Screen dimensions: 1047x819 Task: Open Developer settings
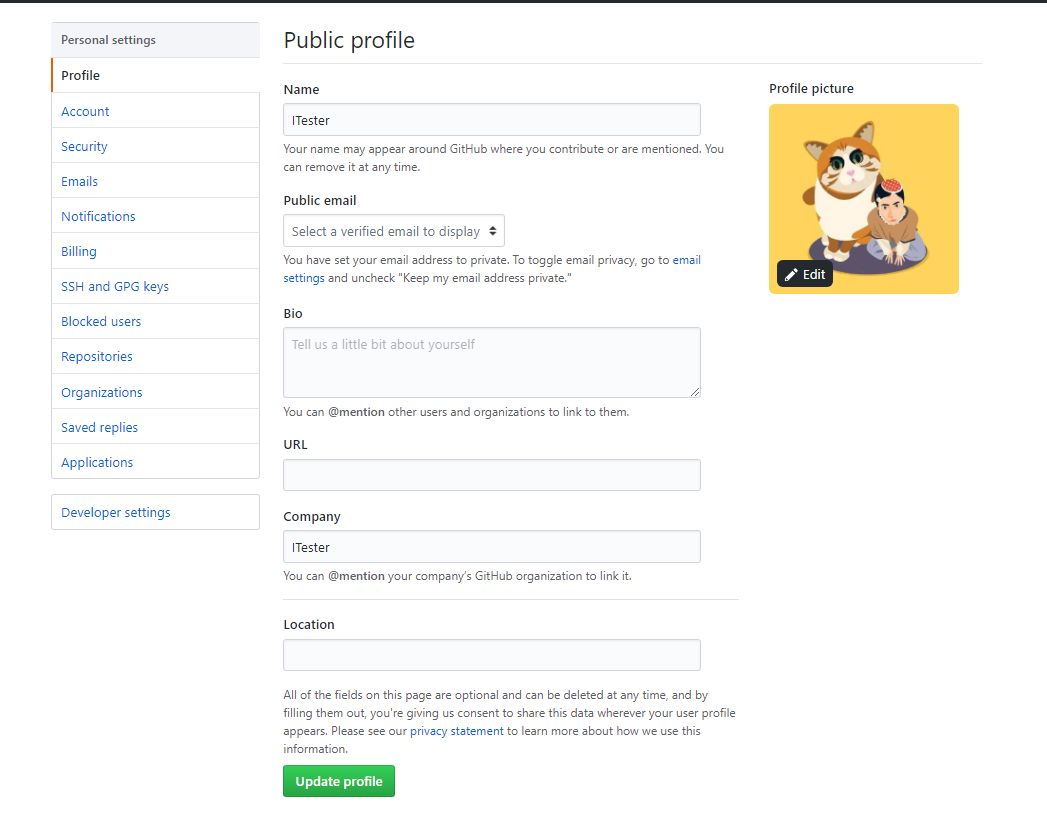pos(155,512)
